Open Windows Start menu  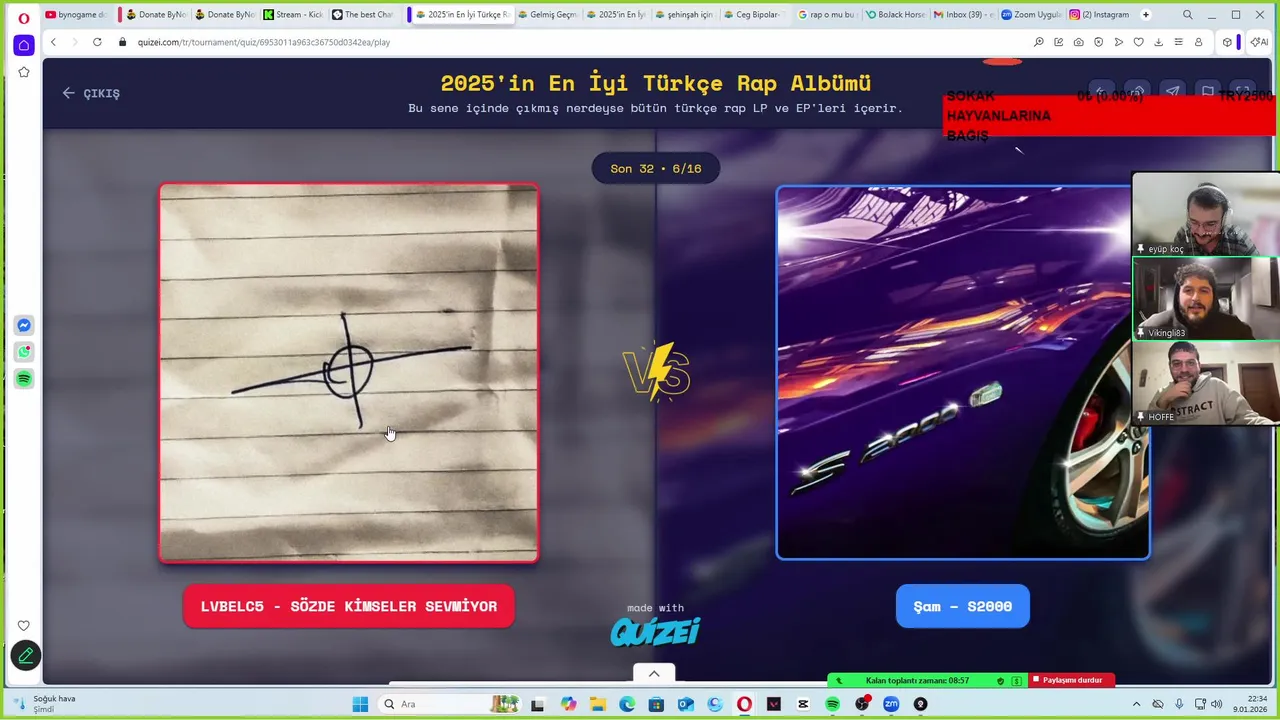tap(360, 704)
